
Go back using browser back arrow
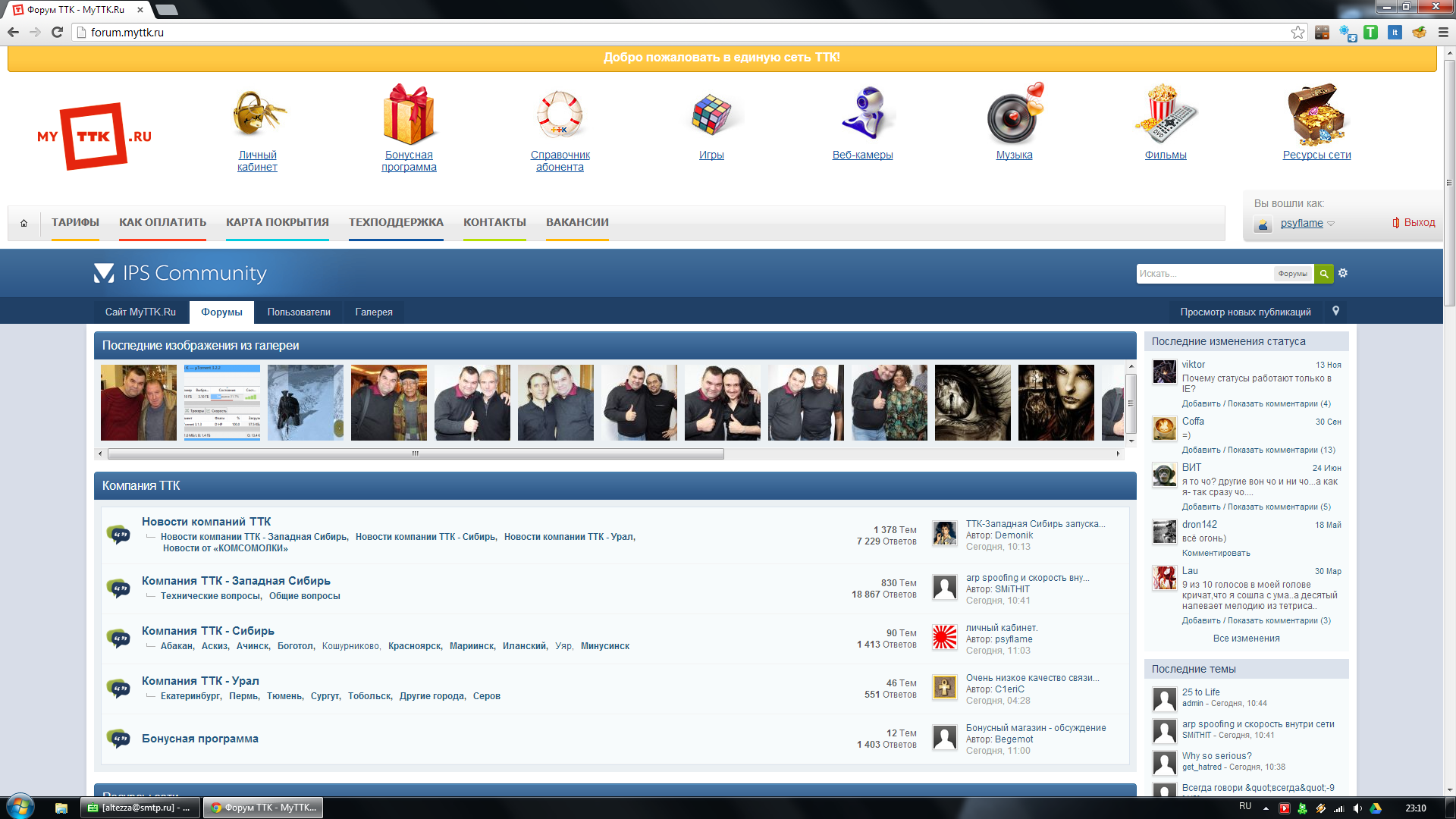click(13, 32)
